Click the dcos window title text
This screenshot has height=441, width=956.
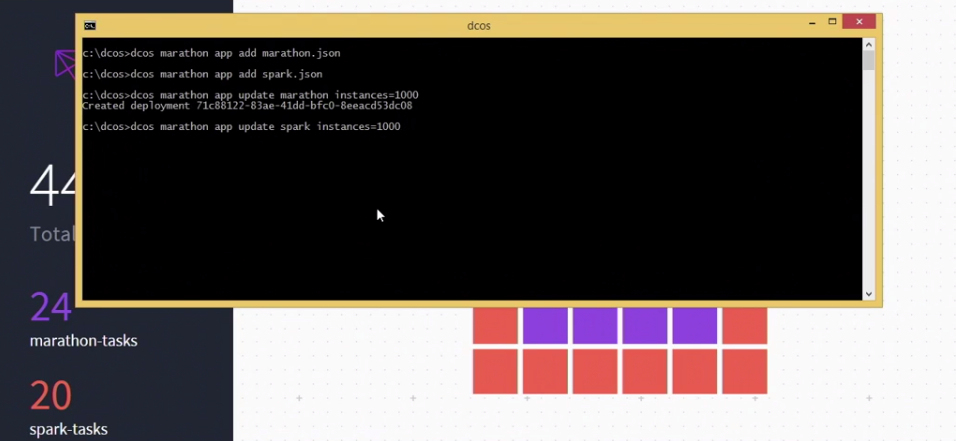coord(479,25)
